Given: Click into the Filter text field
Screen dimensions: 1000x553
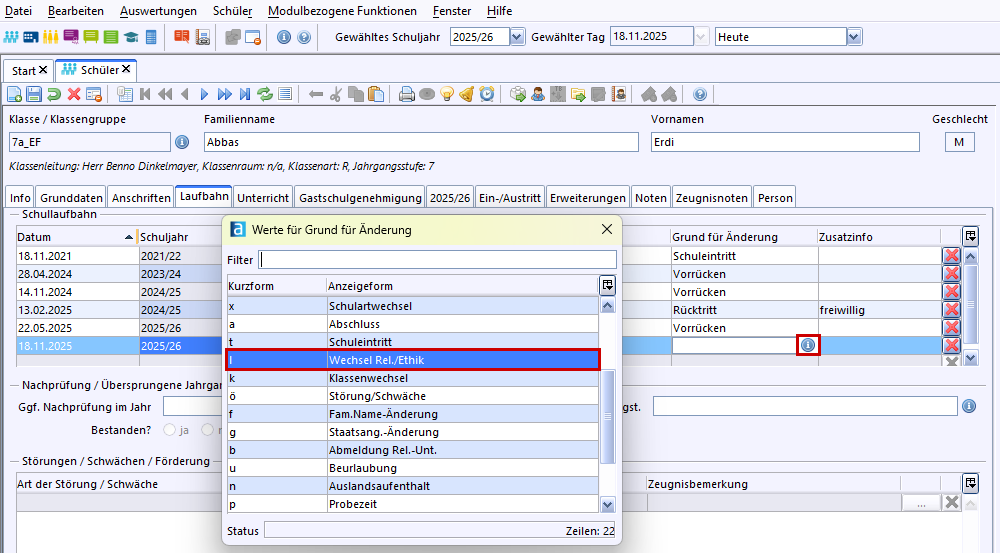Looking at the screenshot, I should tap(437, 260).
